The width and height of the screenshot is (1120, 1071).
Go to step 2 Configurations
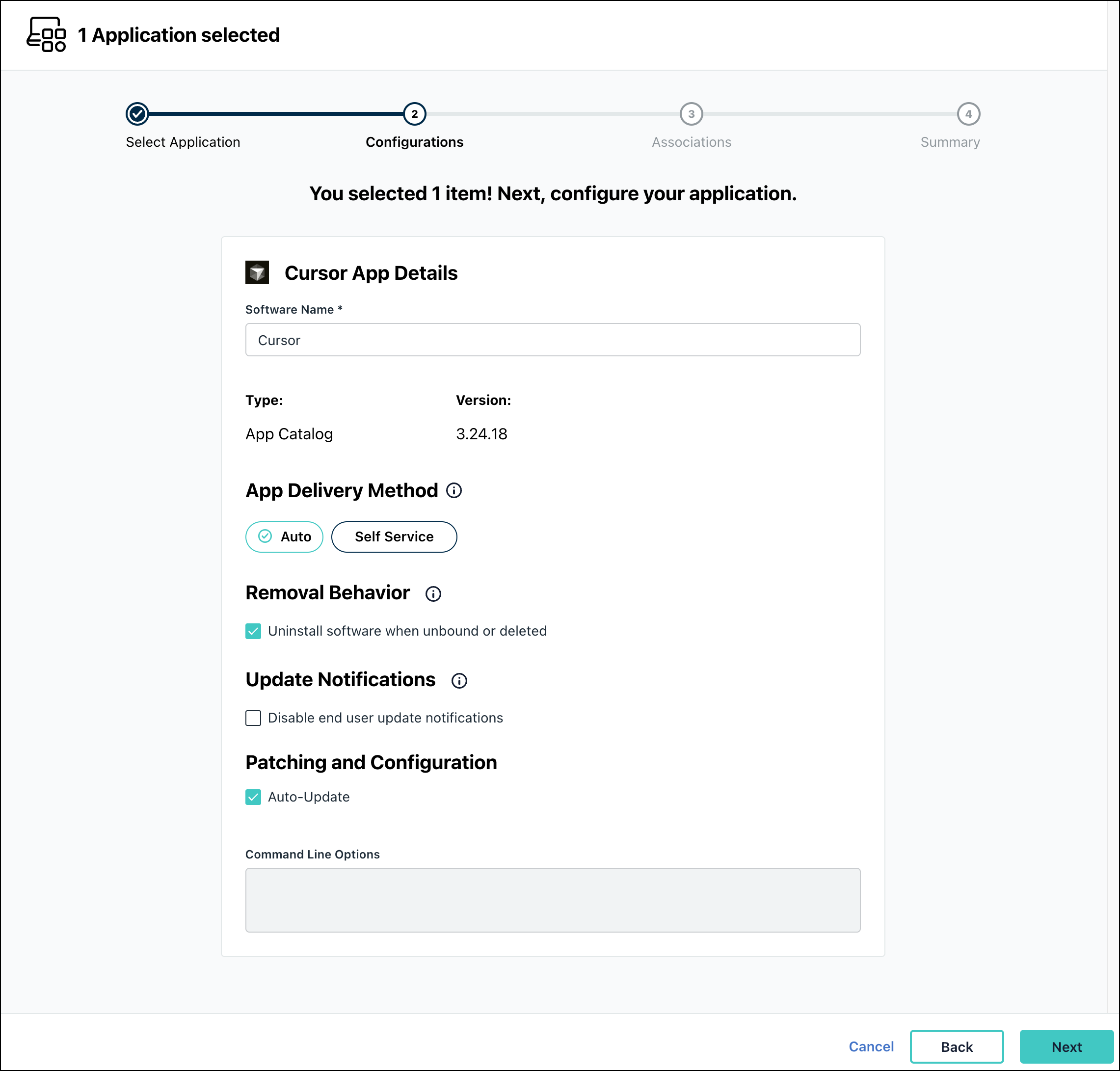[414, 114]
